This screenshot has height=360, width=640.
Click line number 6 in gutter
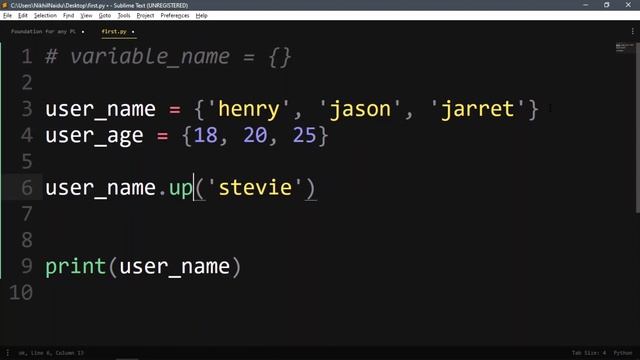[27, 188]
